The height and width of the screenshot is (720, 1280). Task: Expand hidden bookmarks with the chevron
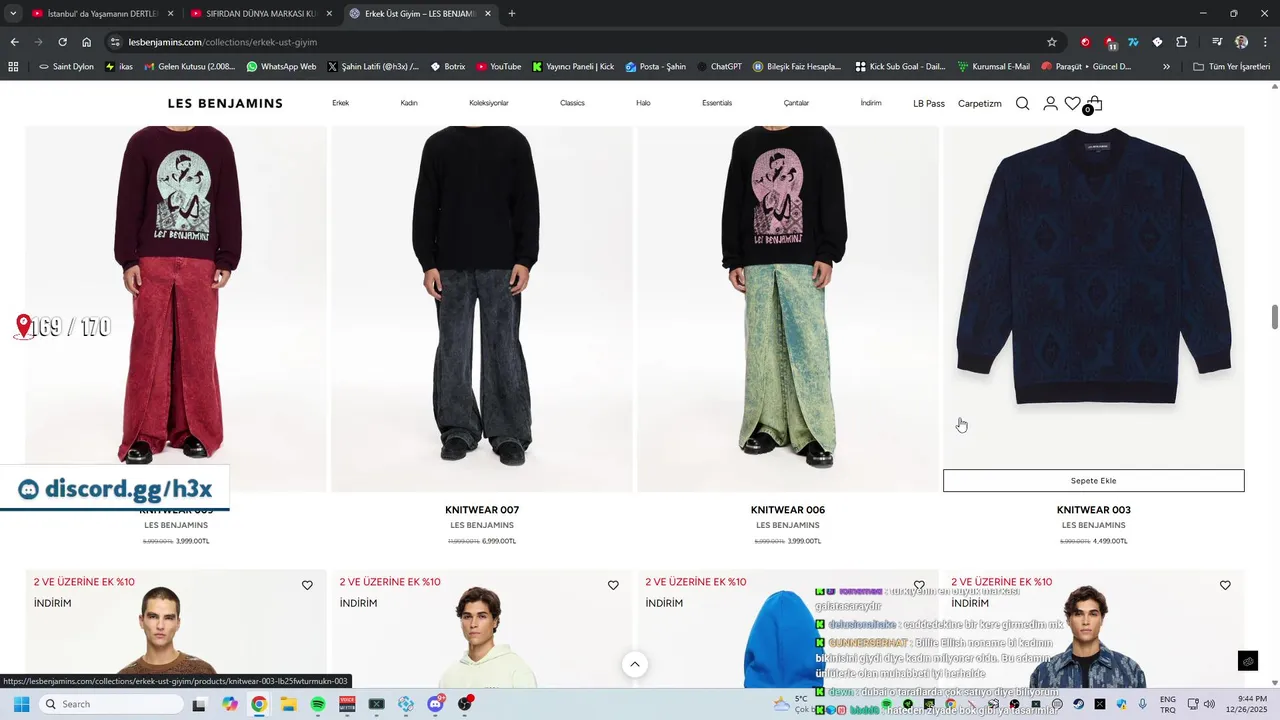[x=1166, y=67]
